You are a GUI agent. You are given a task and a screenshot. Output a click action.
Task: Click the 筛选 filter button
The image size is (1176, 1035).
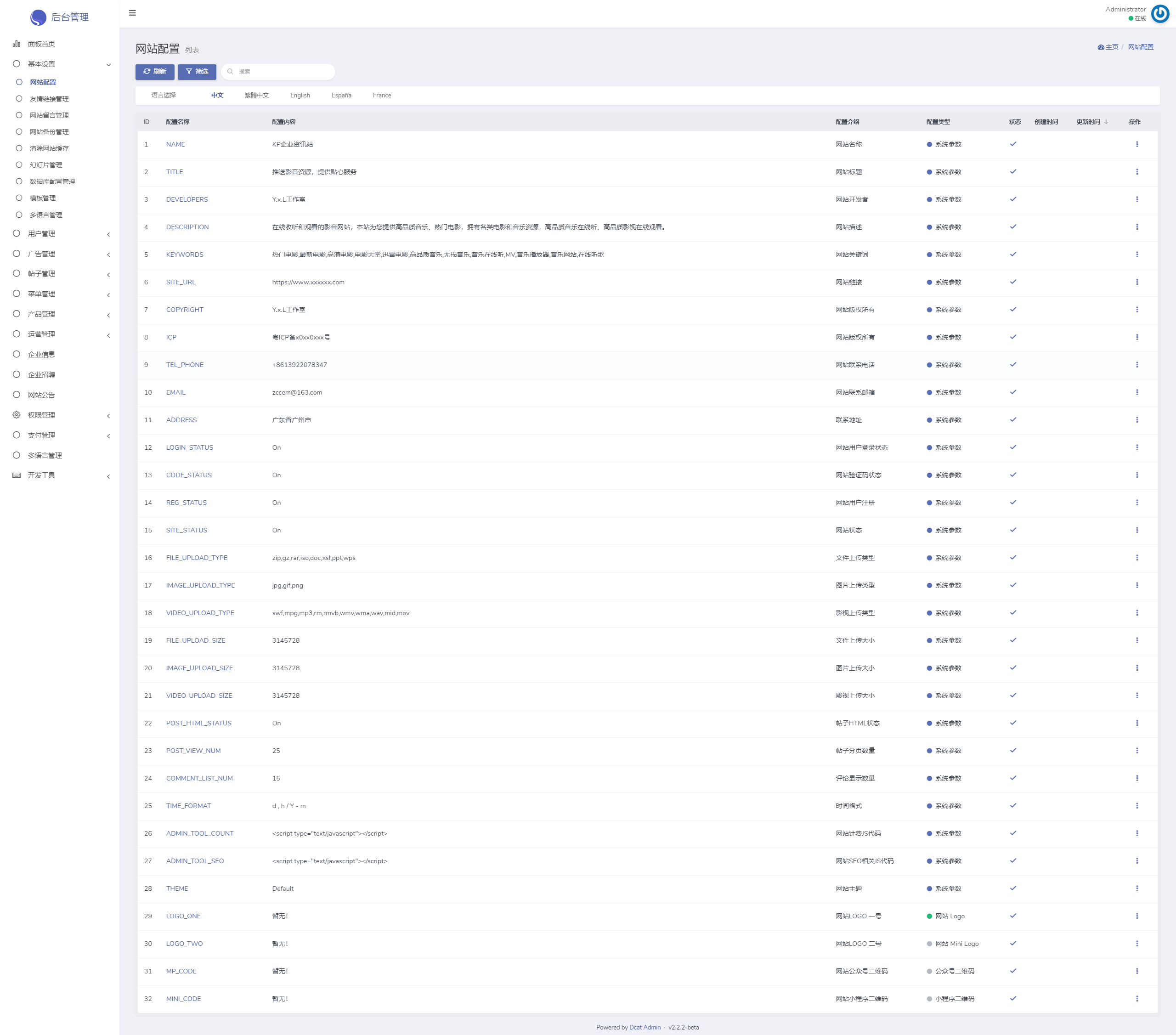coord(197,72)
